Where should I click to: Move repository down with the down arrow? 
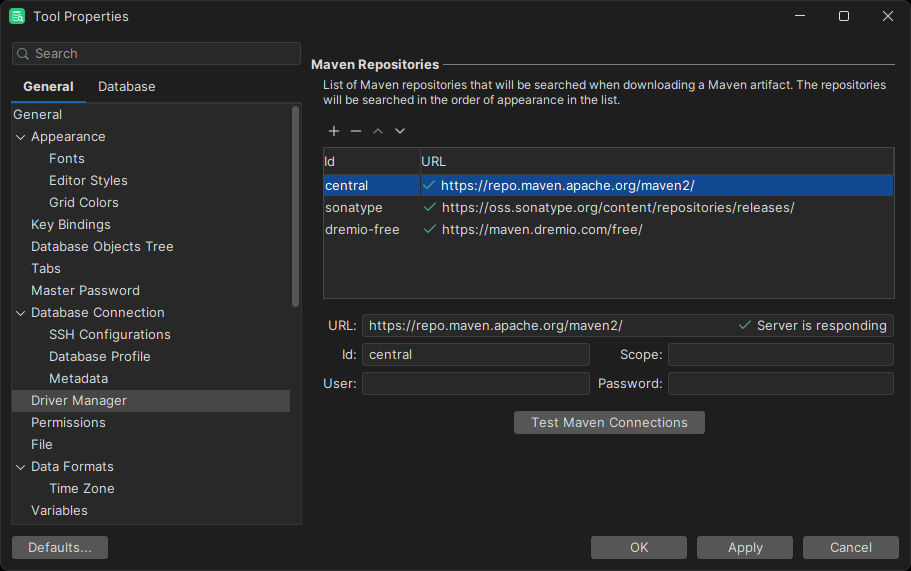click(400, 131)
